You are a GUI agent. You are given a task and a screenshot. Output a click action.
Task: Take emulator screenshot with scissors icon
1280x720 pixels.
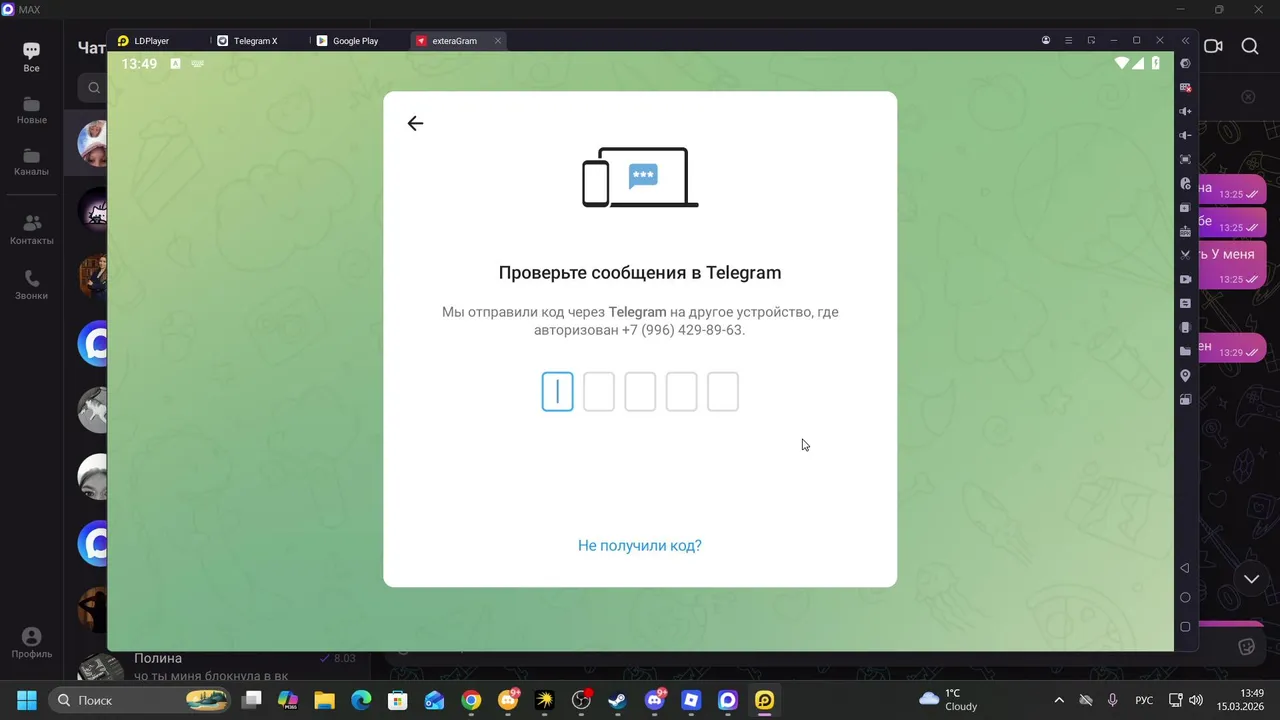click(1186, 255)
